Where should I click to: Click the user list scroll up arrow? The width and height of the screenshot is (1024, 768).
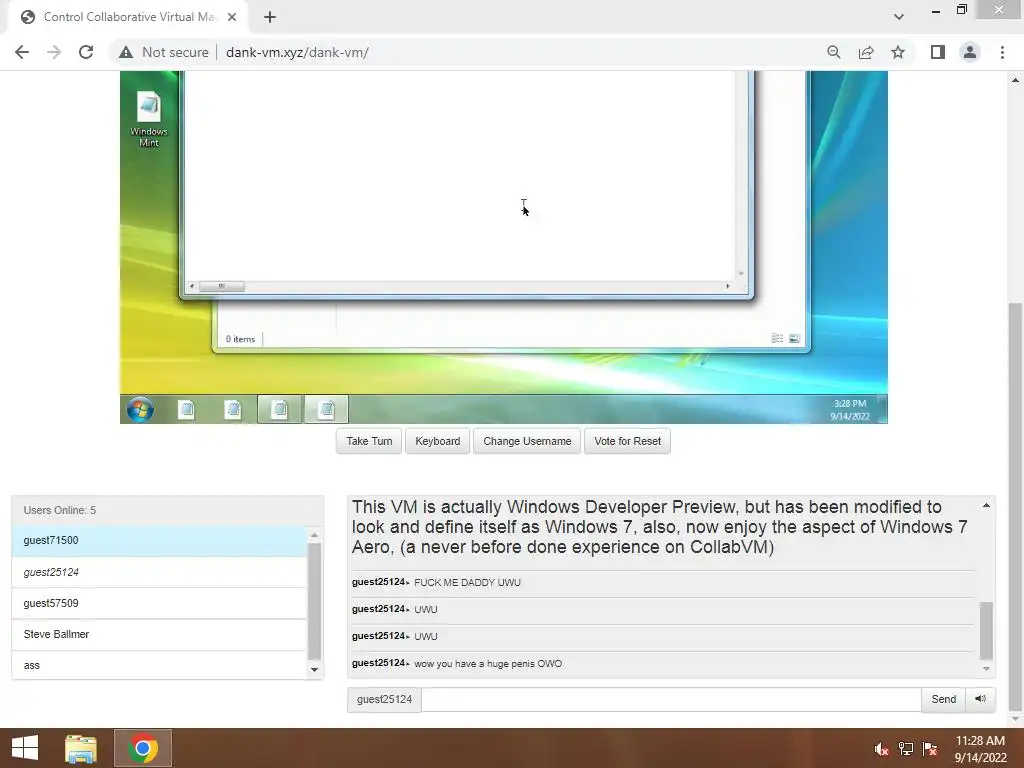(x=314, y=535)
